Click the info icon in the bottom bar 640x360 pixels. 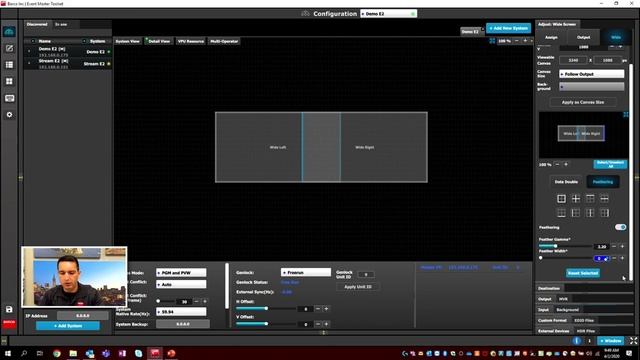(576, 340)
